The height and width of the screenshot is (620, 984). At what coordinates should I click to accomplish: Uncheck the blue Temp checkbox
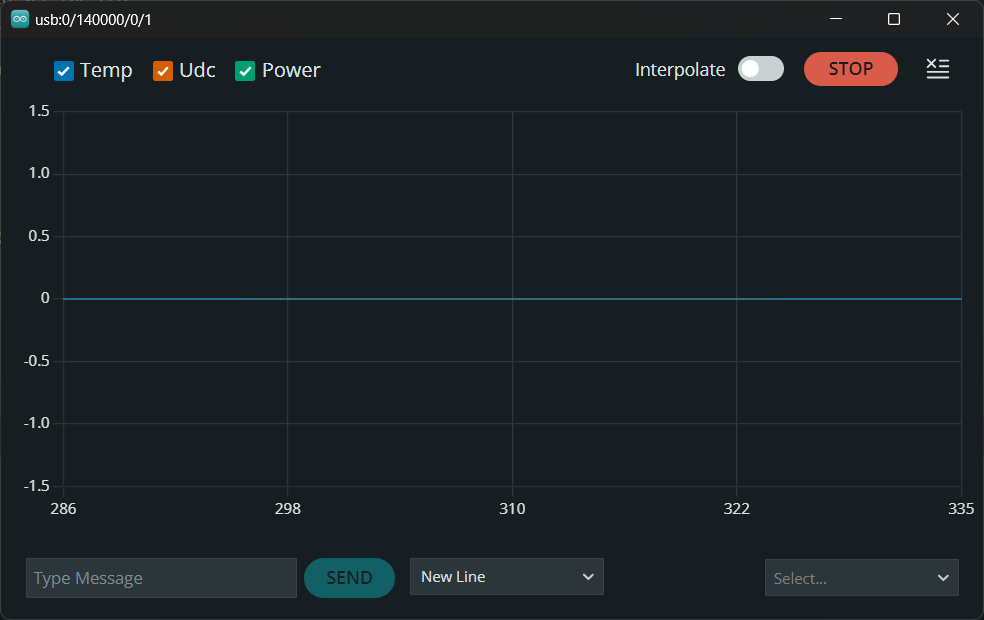tap(64, 71)
